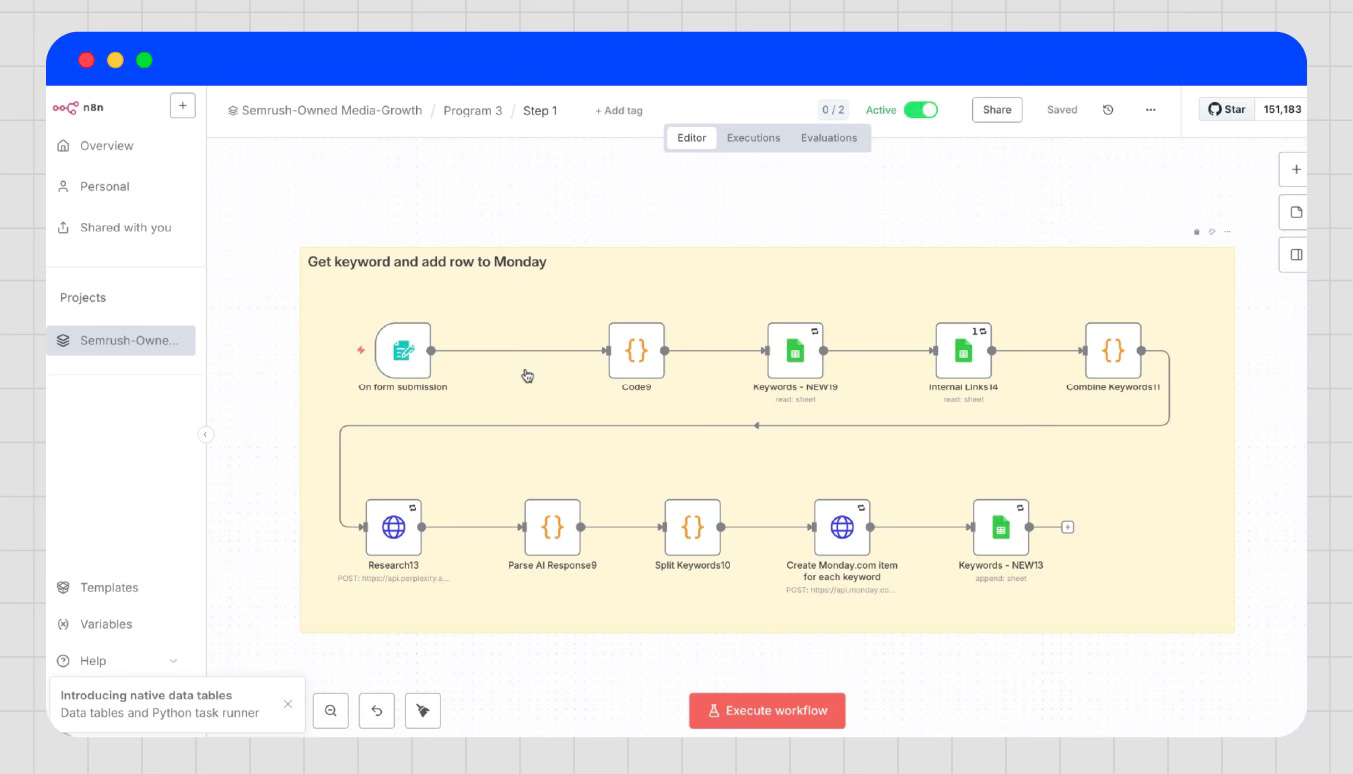
Task: Open the Personal workspace
Action: tap(105, 187)
